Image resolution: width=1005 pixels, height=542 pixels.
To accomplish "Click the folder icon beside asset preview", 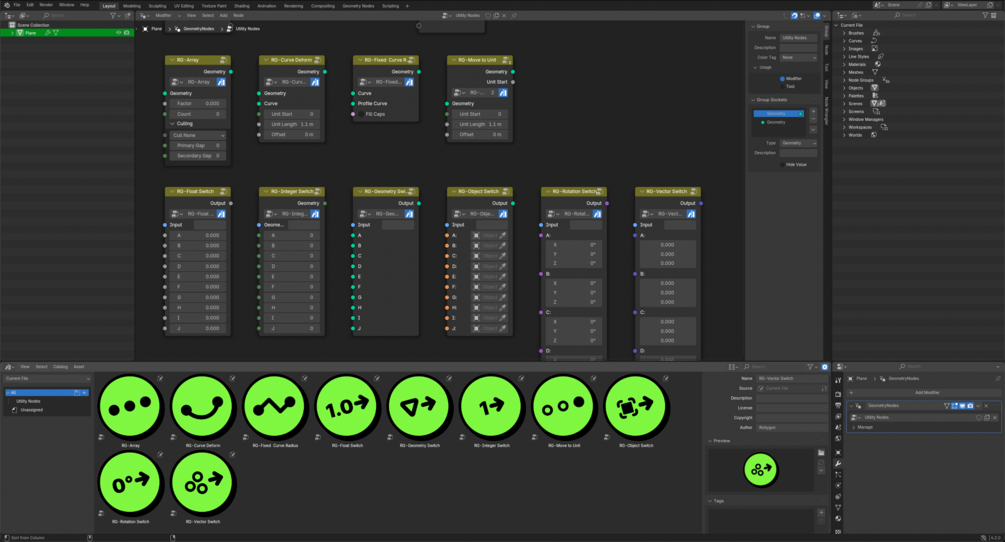I will point(821,453).
